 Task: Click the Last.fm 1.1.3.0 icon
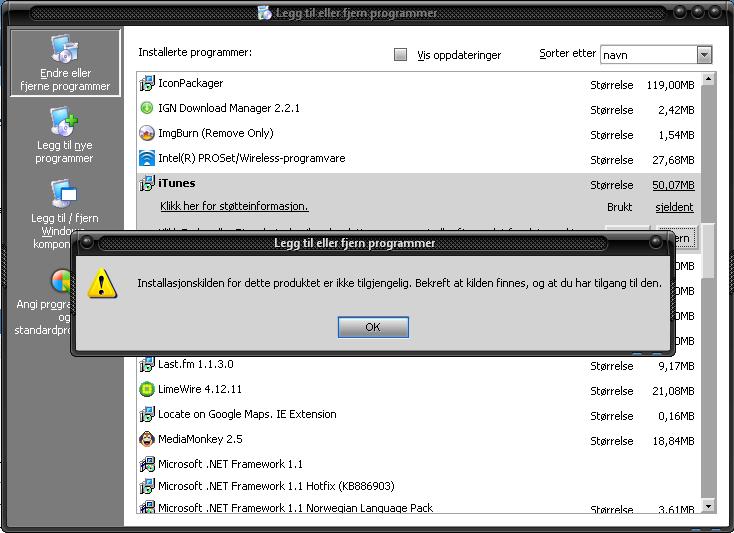147,364
